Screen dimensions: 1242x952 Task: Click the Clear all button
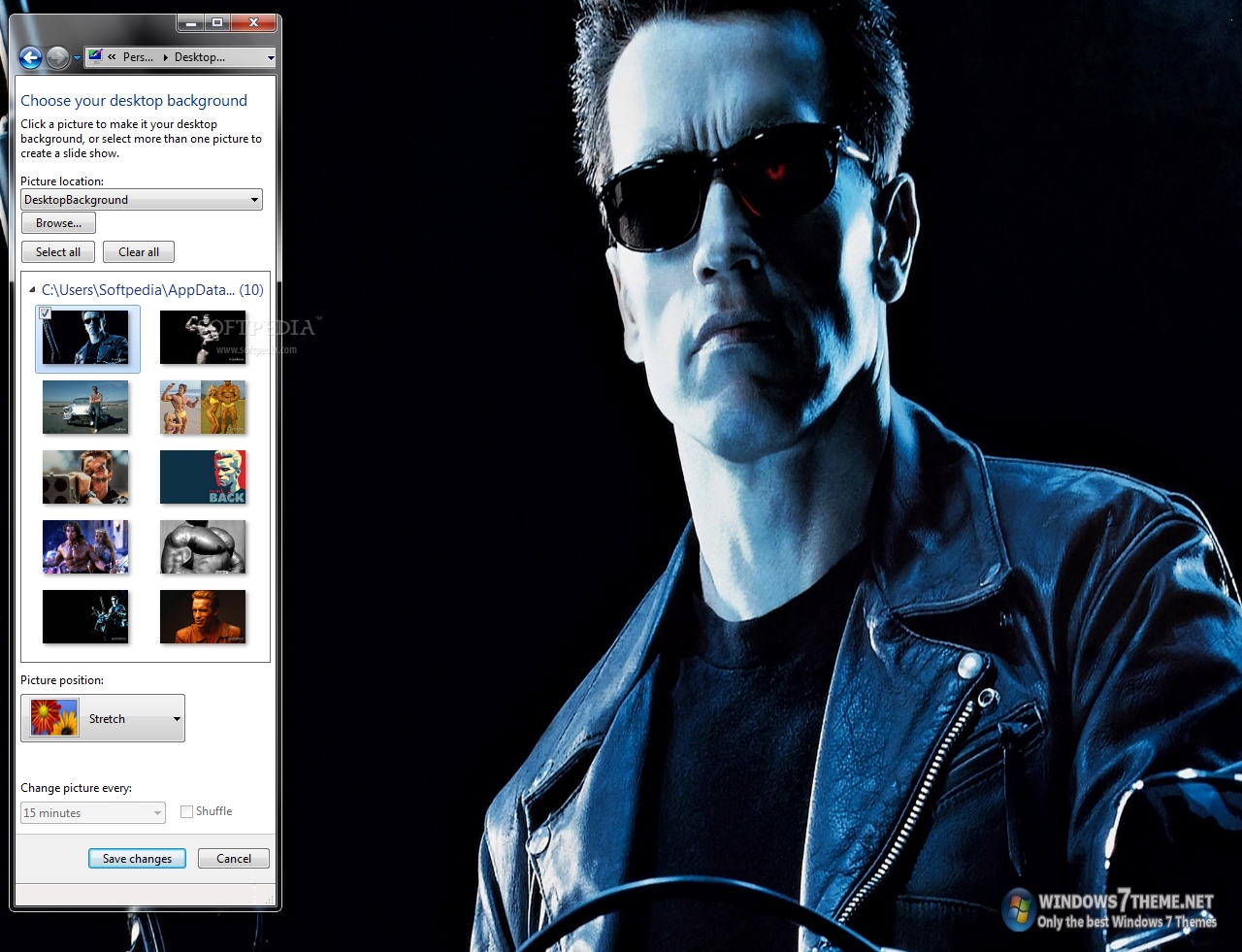coord(139,252)
